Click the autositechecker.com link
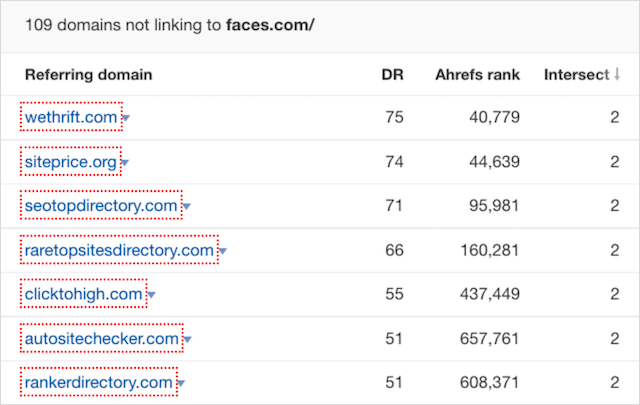The height and width of the screenshot is (405, 640). coord(102,339)
